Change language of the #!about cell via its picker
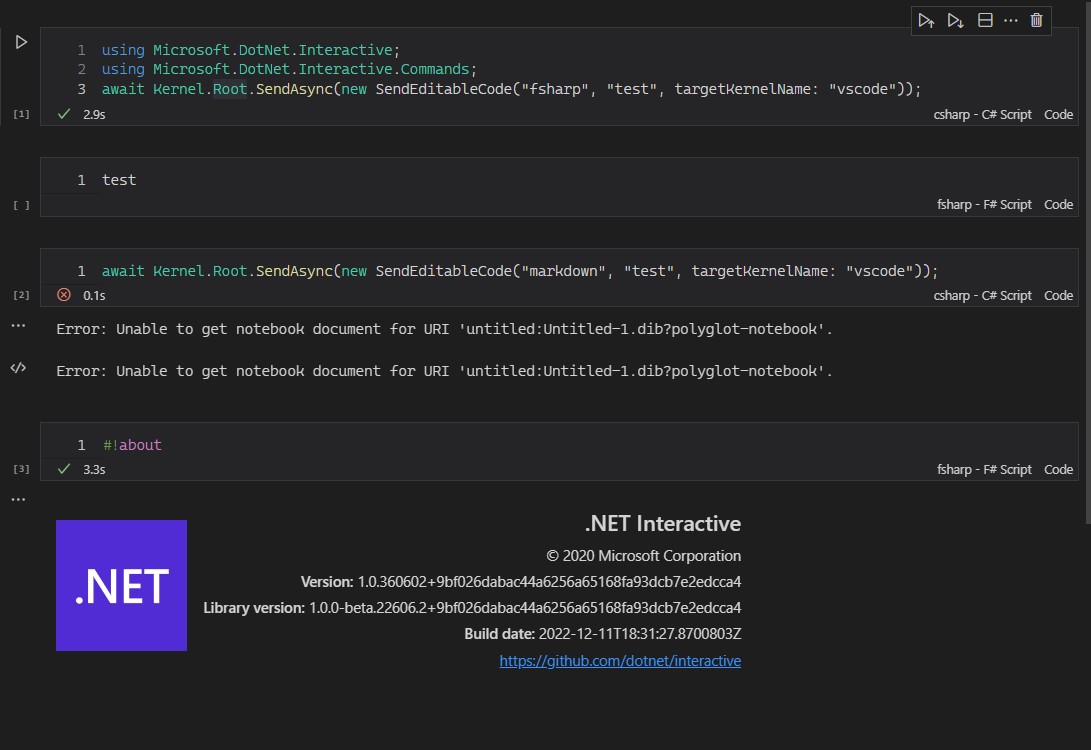The width and height of the screenshot is (1091, 750). pos(985,468)
